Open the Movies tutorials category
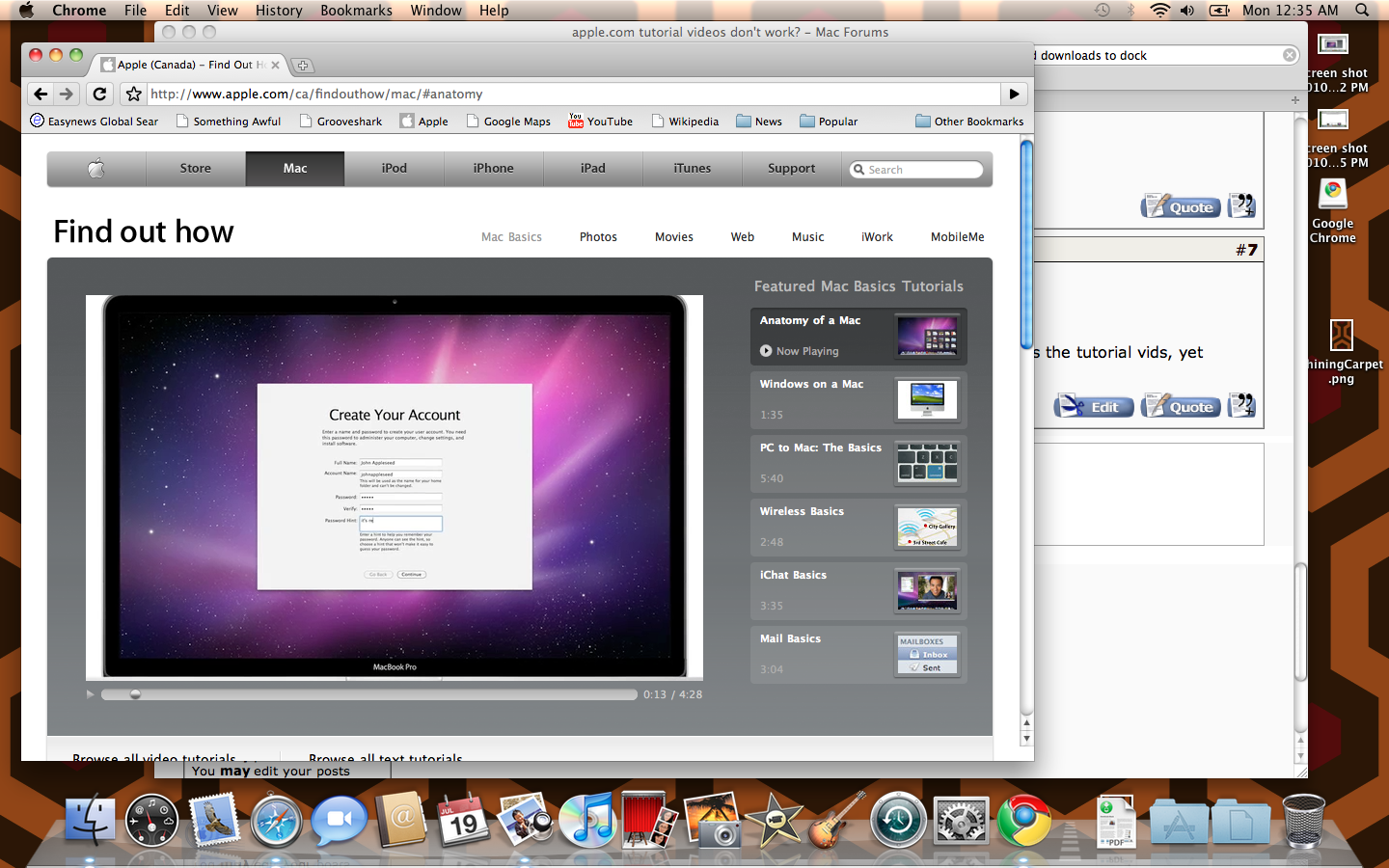Image resolution: width=1389 pixels, height=868 pixels. [673, 236]
